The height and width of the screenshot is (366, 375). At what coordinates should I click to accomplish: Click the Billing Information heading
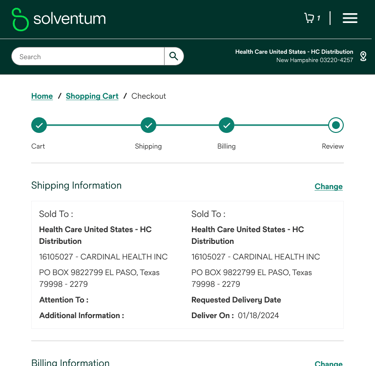[x=70, y=362]
